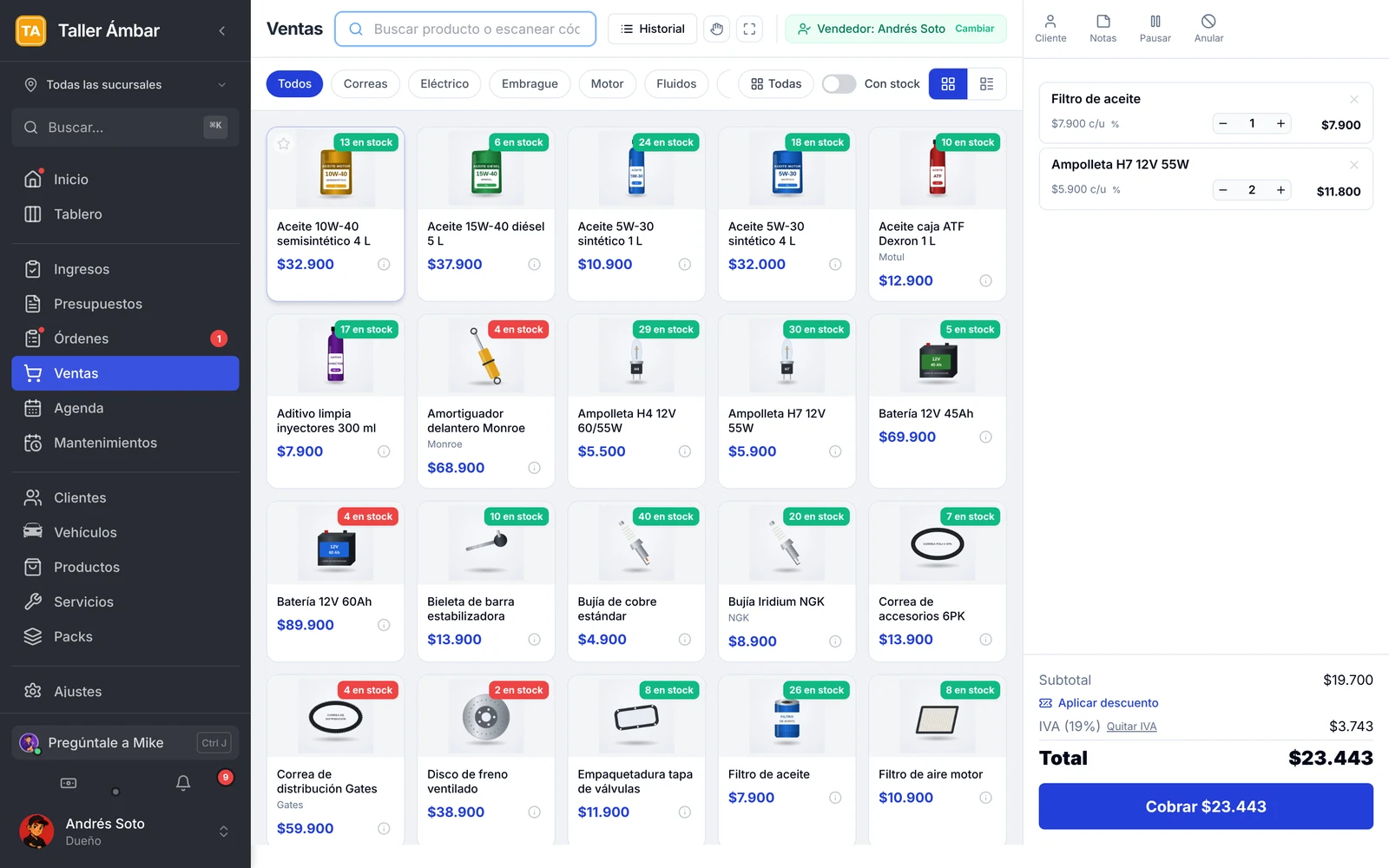
Task: Click the product search field
Action: [465, 29]
